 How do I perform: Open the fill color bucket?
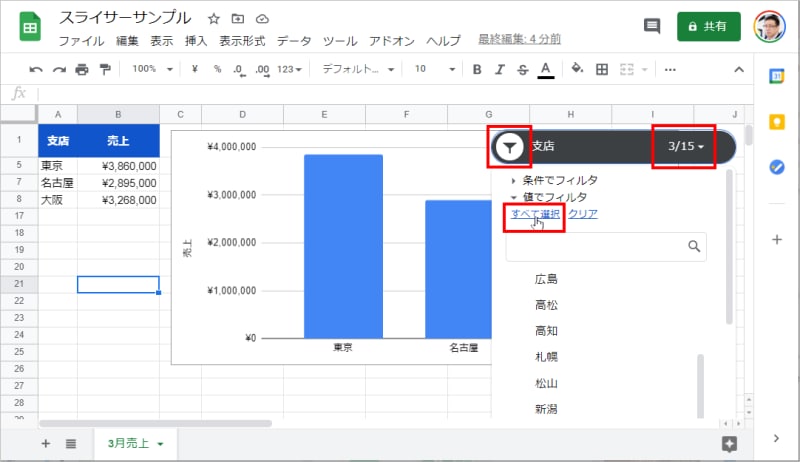(x=577, y=69)
